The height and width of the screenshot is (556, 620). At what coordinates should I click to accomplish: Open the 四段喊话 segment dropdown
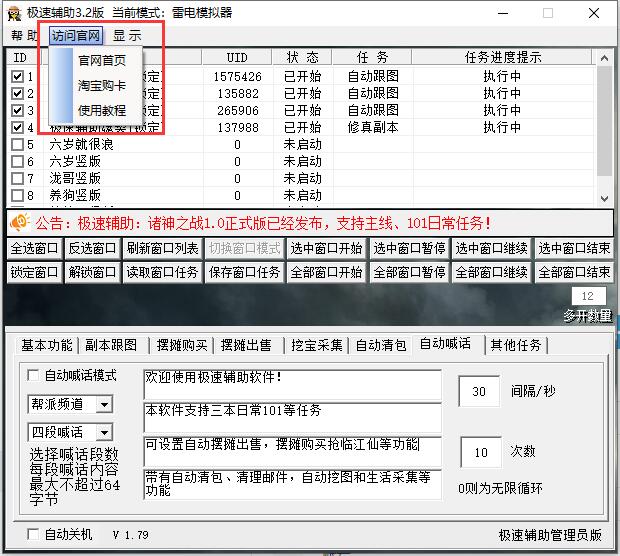pyautogui.click(x=104, y=432)
